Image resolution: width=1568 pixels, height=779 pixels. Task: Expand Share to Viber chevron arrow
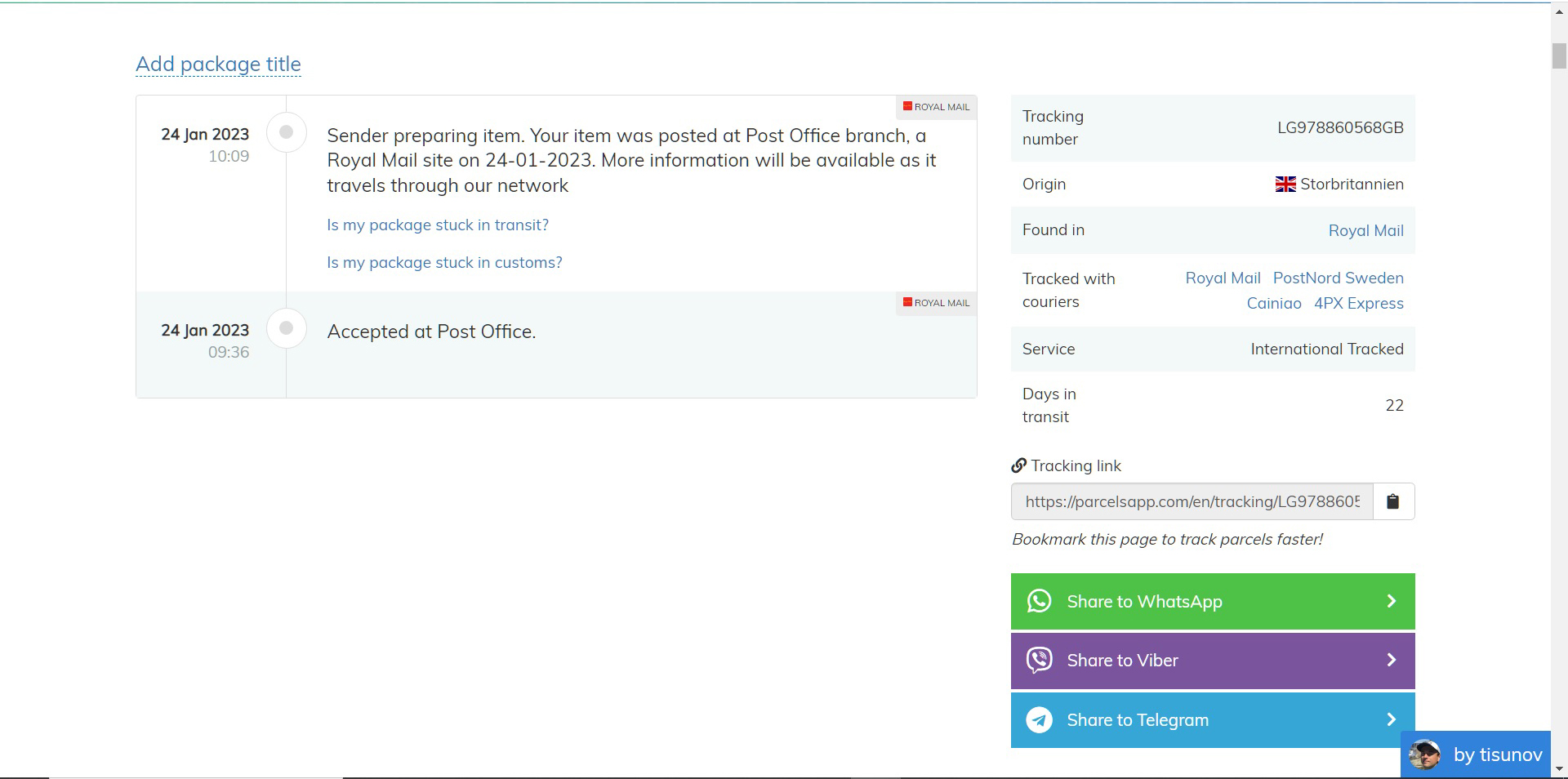[x=1392, y=660]
